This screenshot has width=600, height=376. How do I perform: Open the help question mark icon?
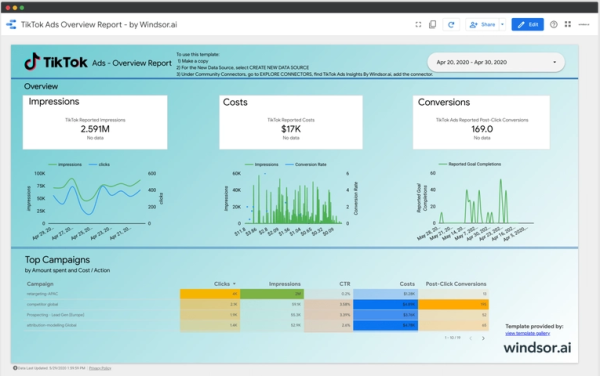(553, 24)
